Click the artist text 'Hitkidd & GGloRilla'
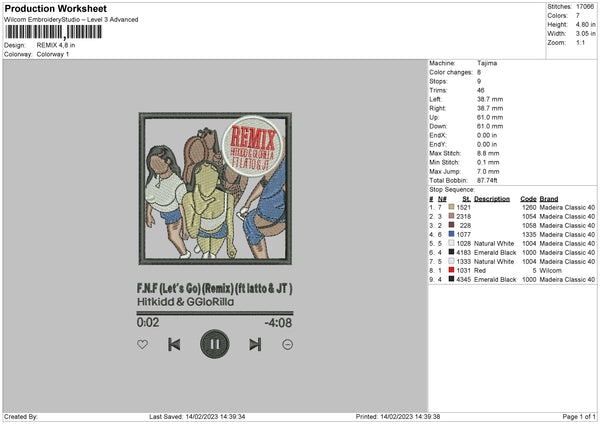 (186, 302)
